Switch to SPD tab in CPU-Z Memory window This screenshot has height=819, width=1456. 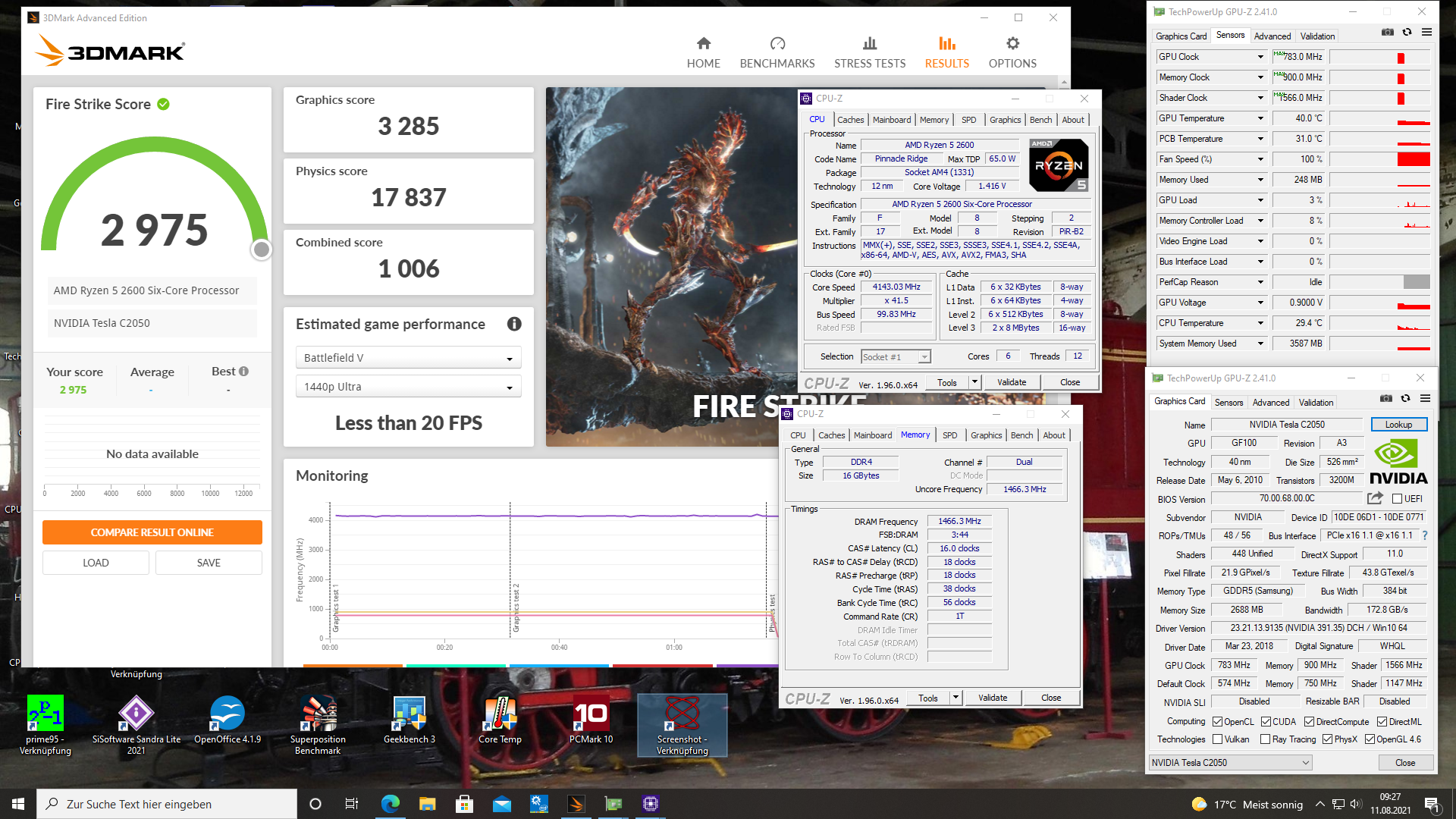point(949,435)
